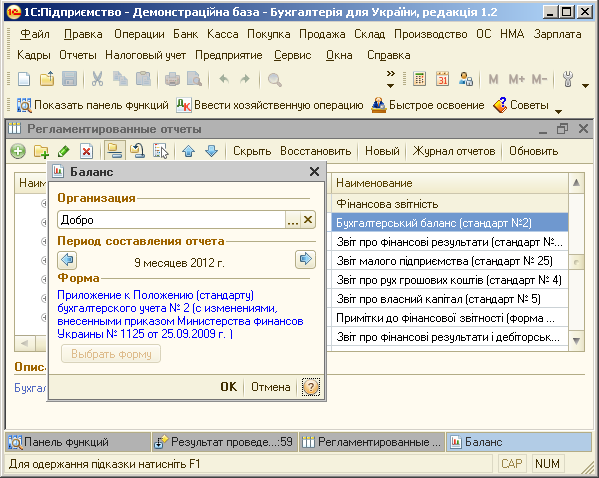Click the Redo arrow icon

click(245, 79)
